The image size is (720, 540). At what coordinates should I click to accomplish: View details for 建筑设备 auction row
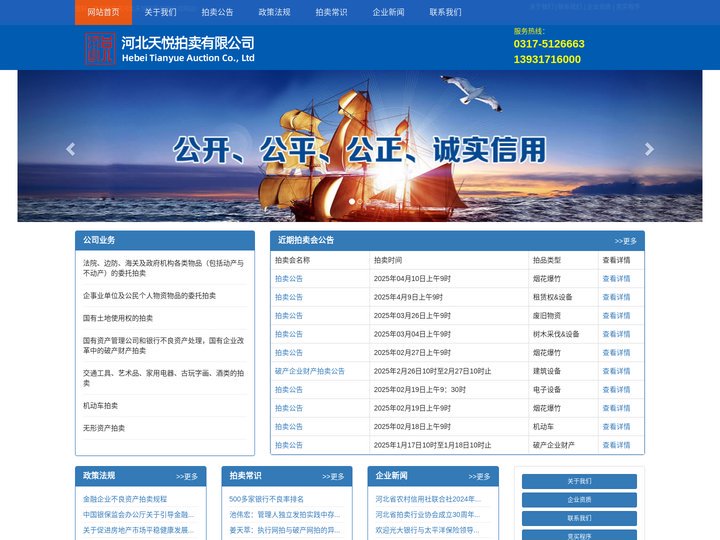click(616, 371)
